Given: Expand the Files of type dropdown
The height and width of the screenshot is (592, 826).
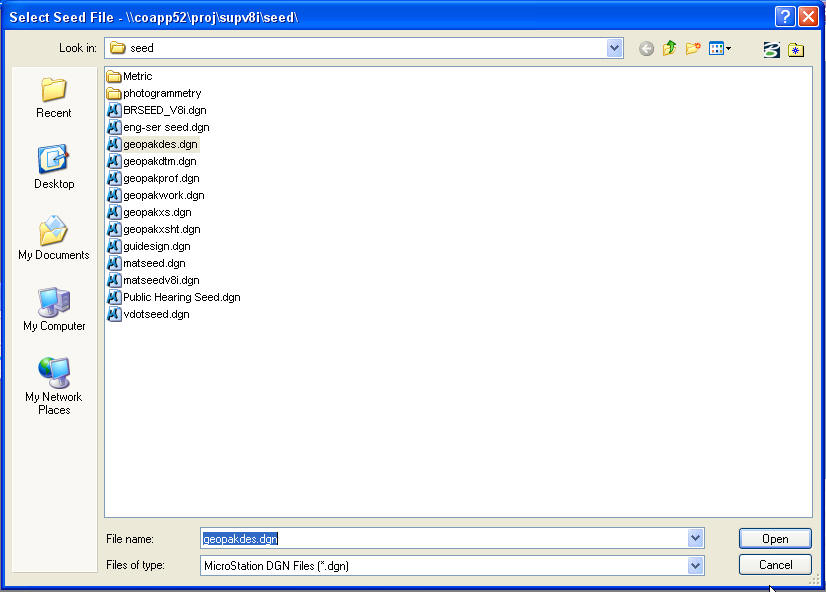Looking at the screenshot, I should coord(696,566).
